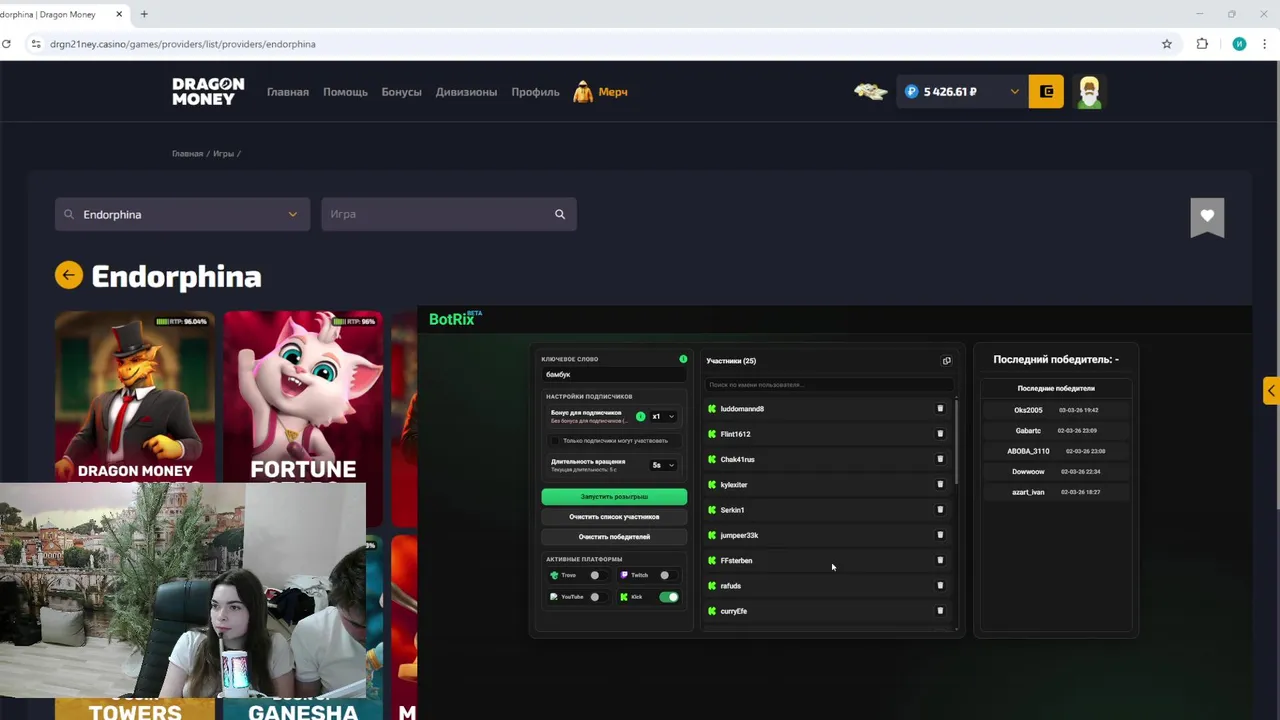This screenshot has height=720, width=1280.
Task: Remove kylexiter via its trash icon
Action: point(940,485)
